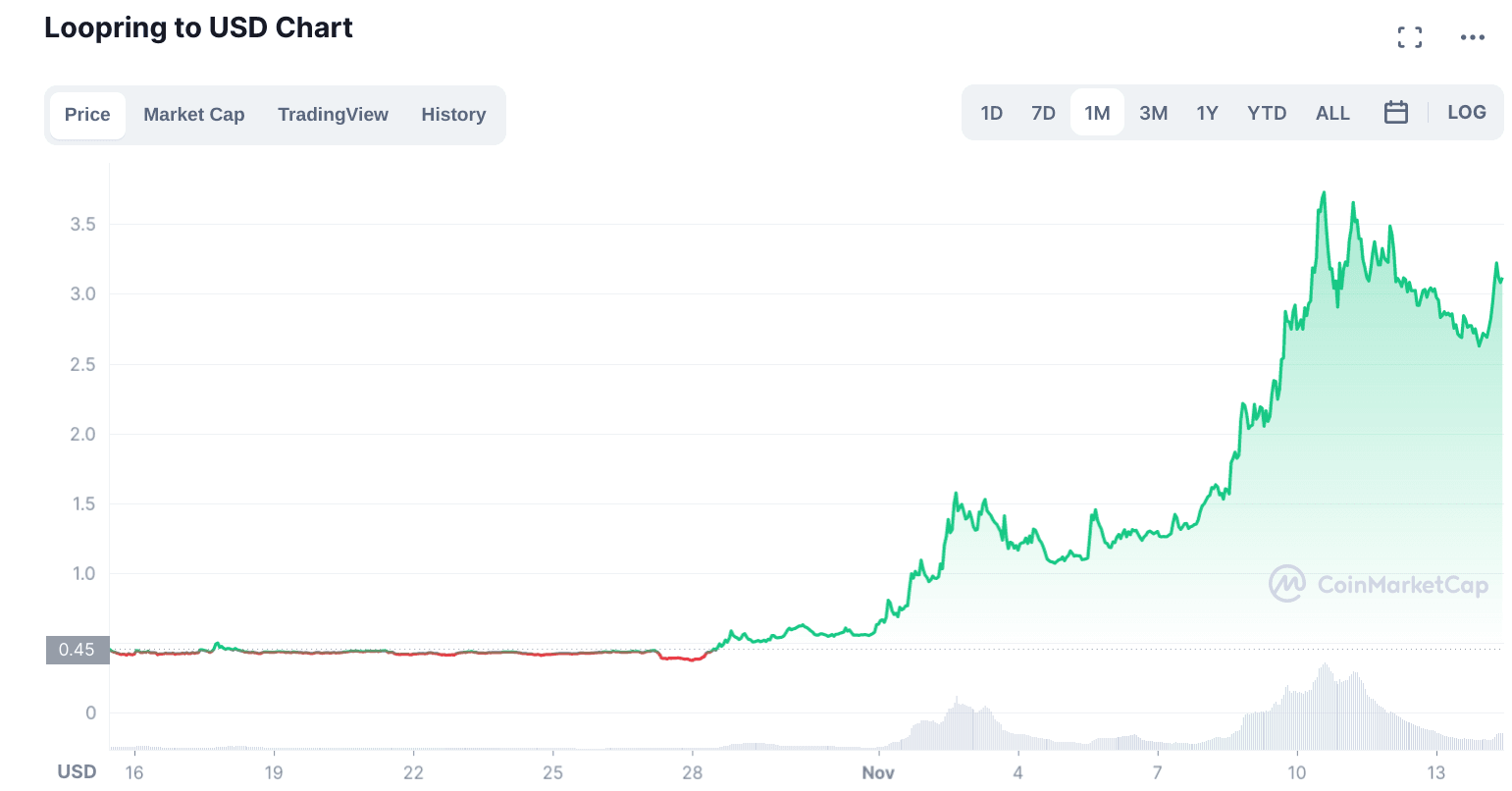The width and height of the screenshot is (1512, 791).
Task: Click the 0.45 price label marker
Action: [77, 650]
